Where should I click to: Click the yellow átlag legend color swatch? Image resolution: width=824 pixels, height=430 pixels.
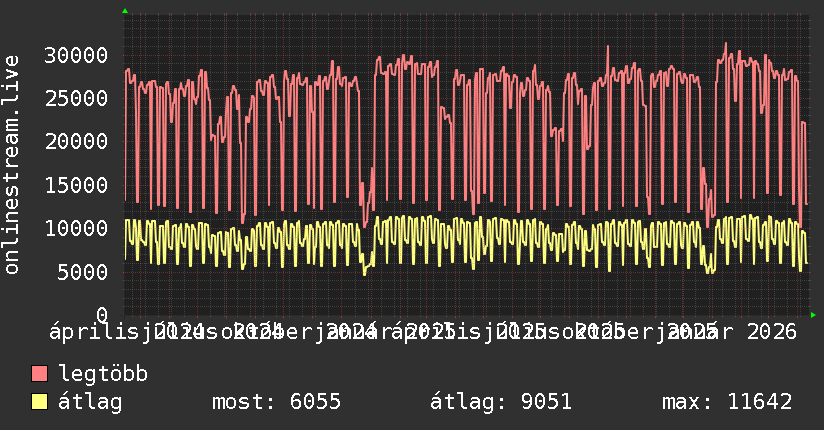(39, 401)
